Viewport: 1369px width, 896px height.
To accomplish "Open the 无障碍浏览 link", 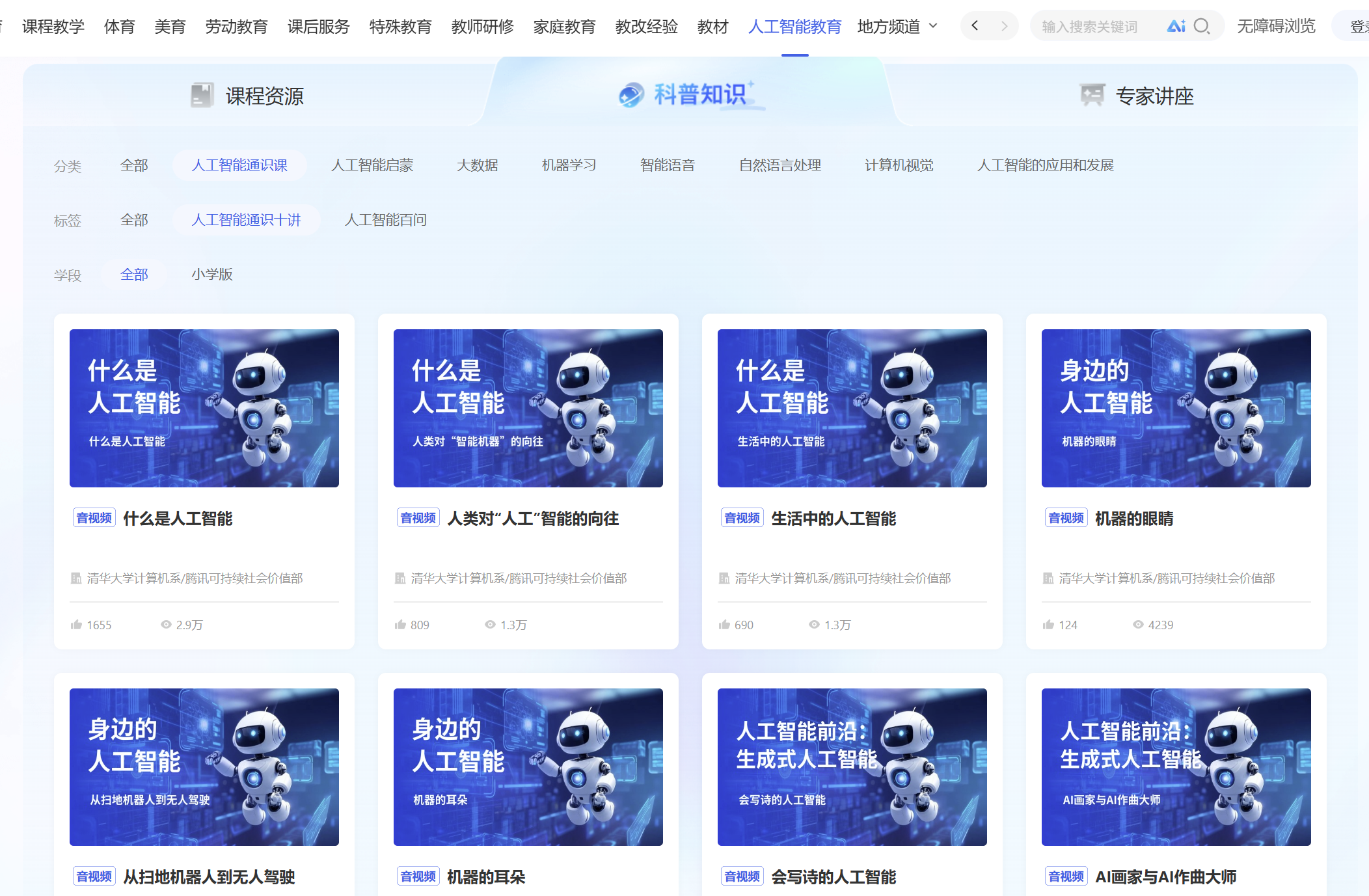I will tap(1276, 26).
